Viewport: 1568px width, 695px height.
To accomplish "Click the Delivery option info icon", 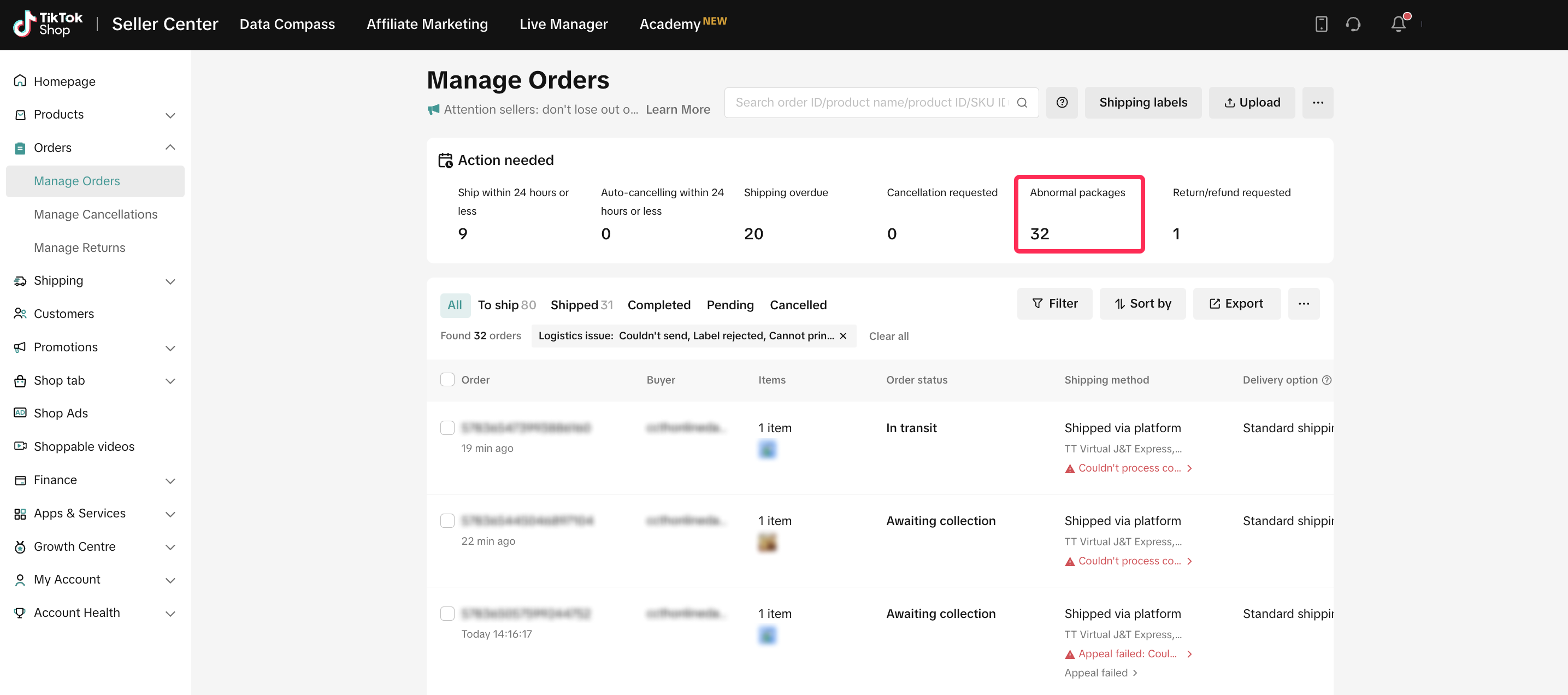I will [x=1327, y=380].
